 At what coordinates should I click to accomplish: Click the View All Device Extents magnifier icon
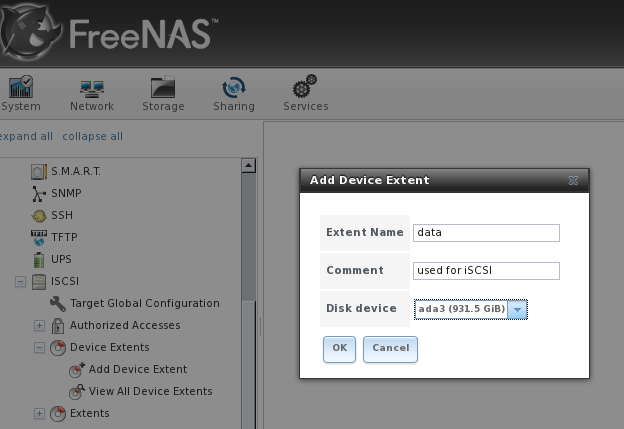(76, 392)
